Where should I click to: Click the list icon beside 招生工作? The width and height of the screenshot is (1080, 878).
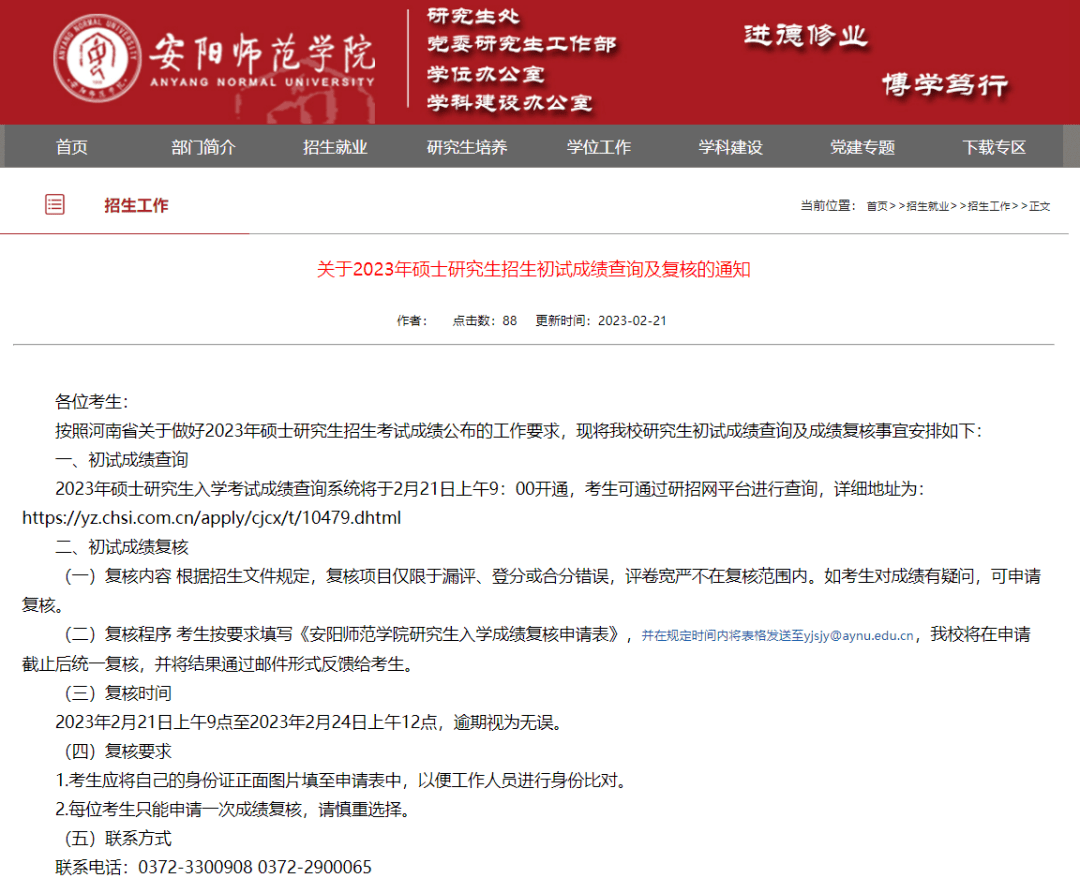(x=55, y=205)
